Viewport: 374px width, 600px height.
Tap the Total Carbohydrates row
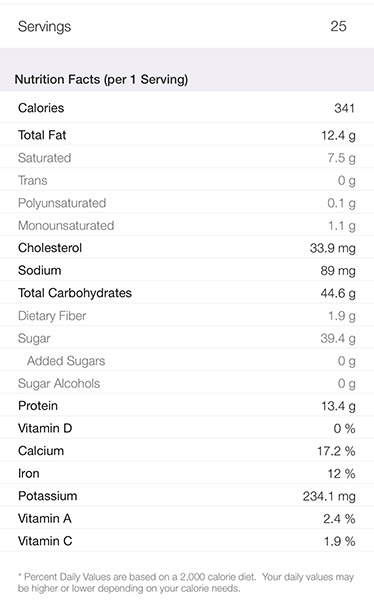[x=187, y=292]
